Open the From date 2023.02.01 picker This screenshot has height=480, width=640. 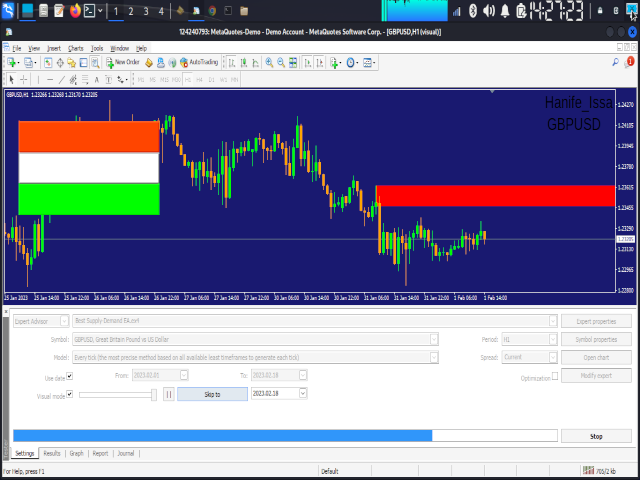click(184, 375)
